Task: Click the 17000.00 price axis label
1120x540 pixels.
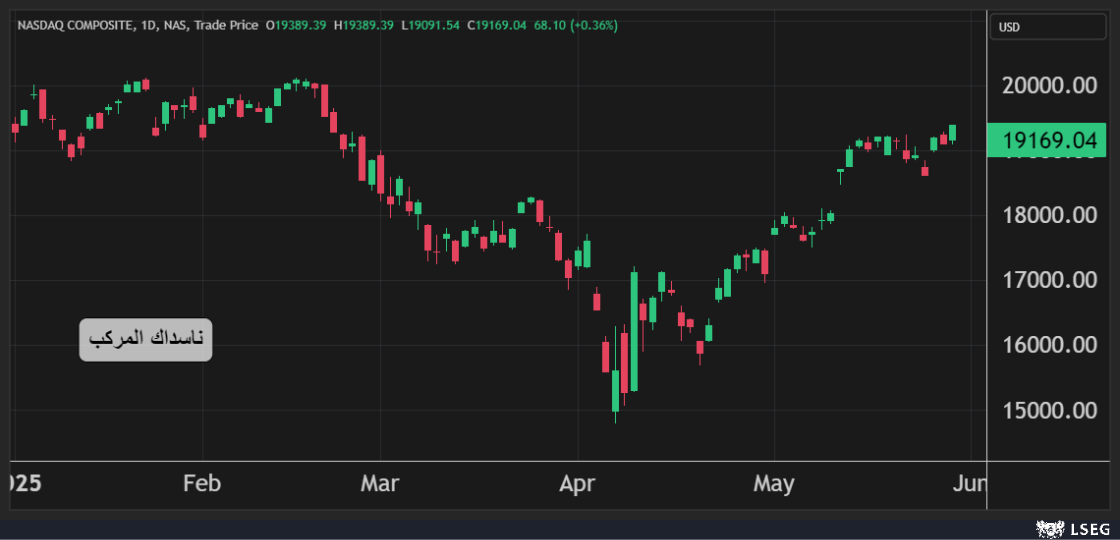Action: (x=1048, y=280)
